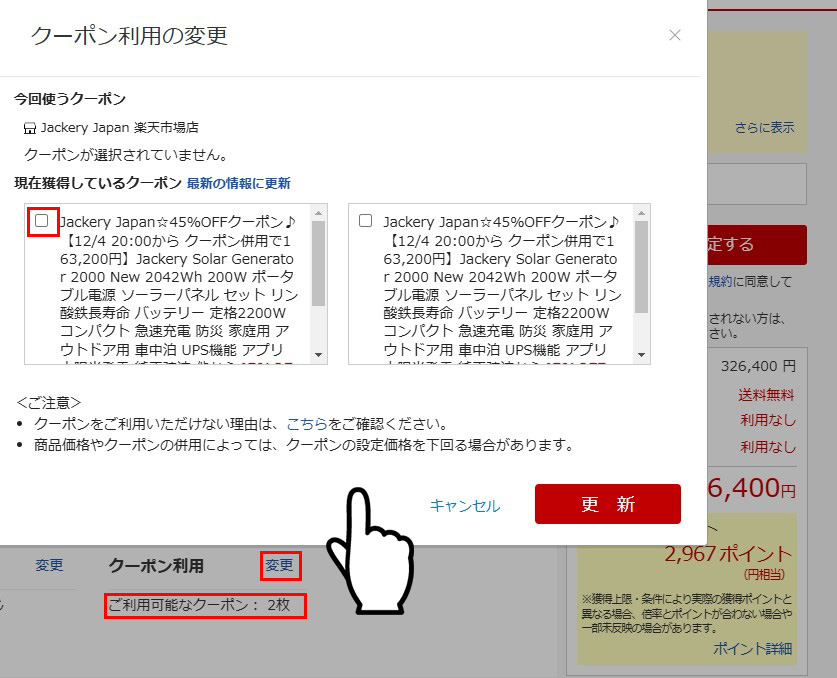Click the first coupon box's scroll-up arrow
Viewport: 837px width, 678px height.
[x=319, y=213]
